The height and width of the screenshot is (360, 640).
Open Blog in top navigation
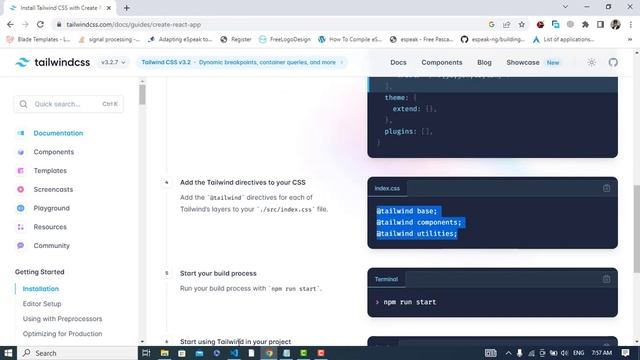tap(484, 62)
